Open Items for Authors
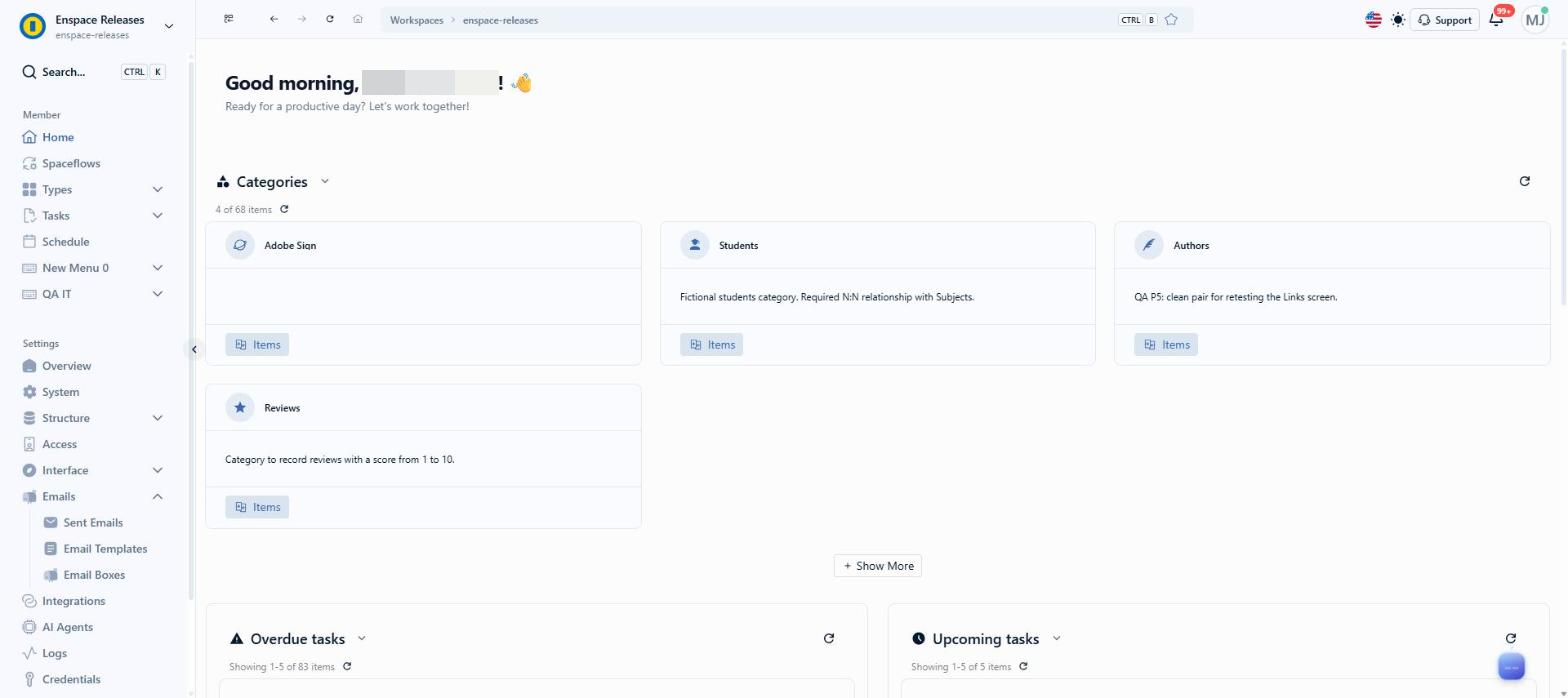This screenshot has width=1568, height=698. pyautogui.click(x=1166, y=344)
